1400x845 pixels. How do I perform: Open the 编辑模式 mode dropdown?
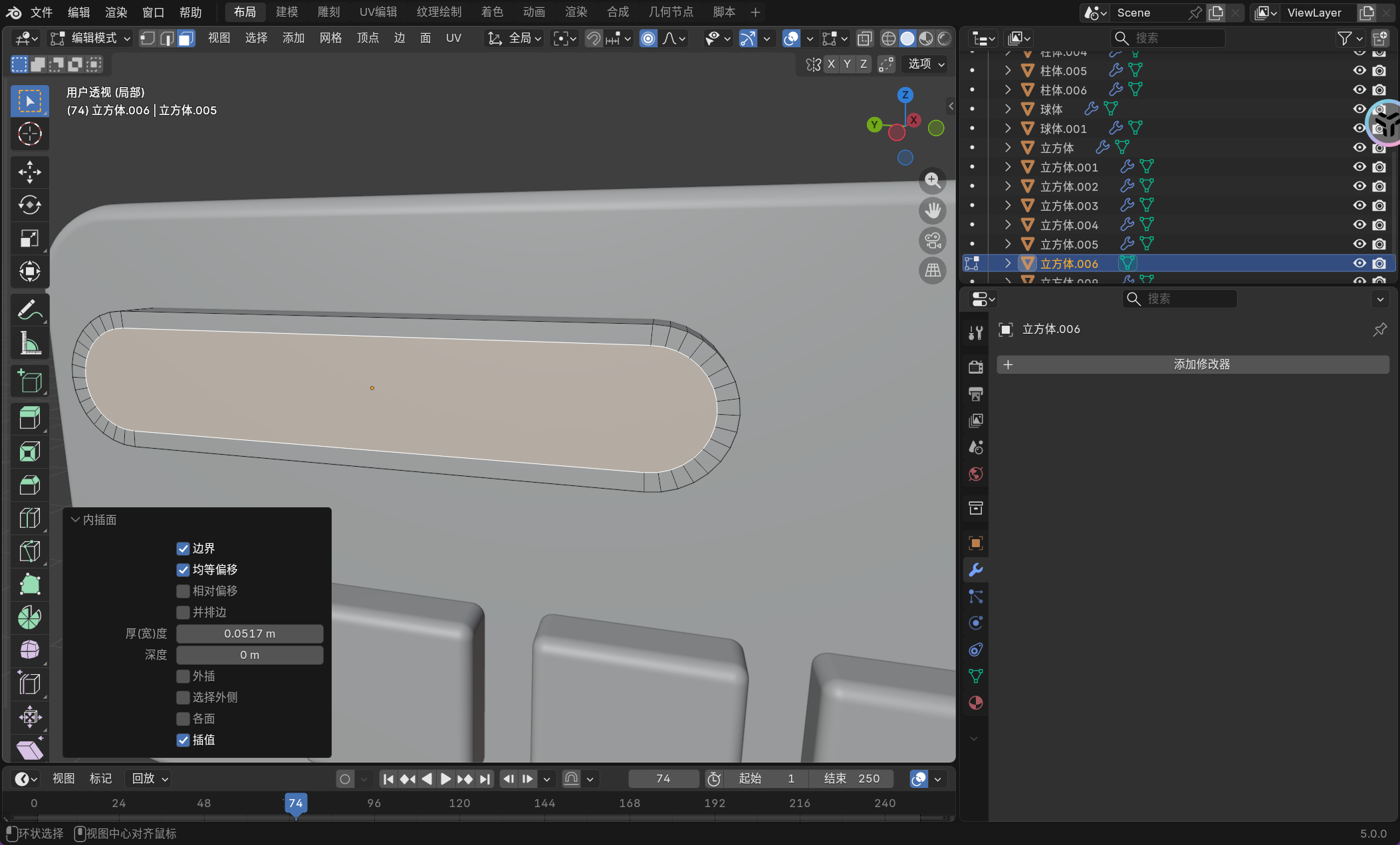(92, 39)
